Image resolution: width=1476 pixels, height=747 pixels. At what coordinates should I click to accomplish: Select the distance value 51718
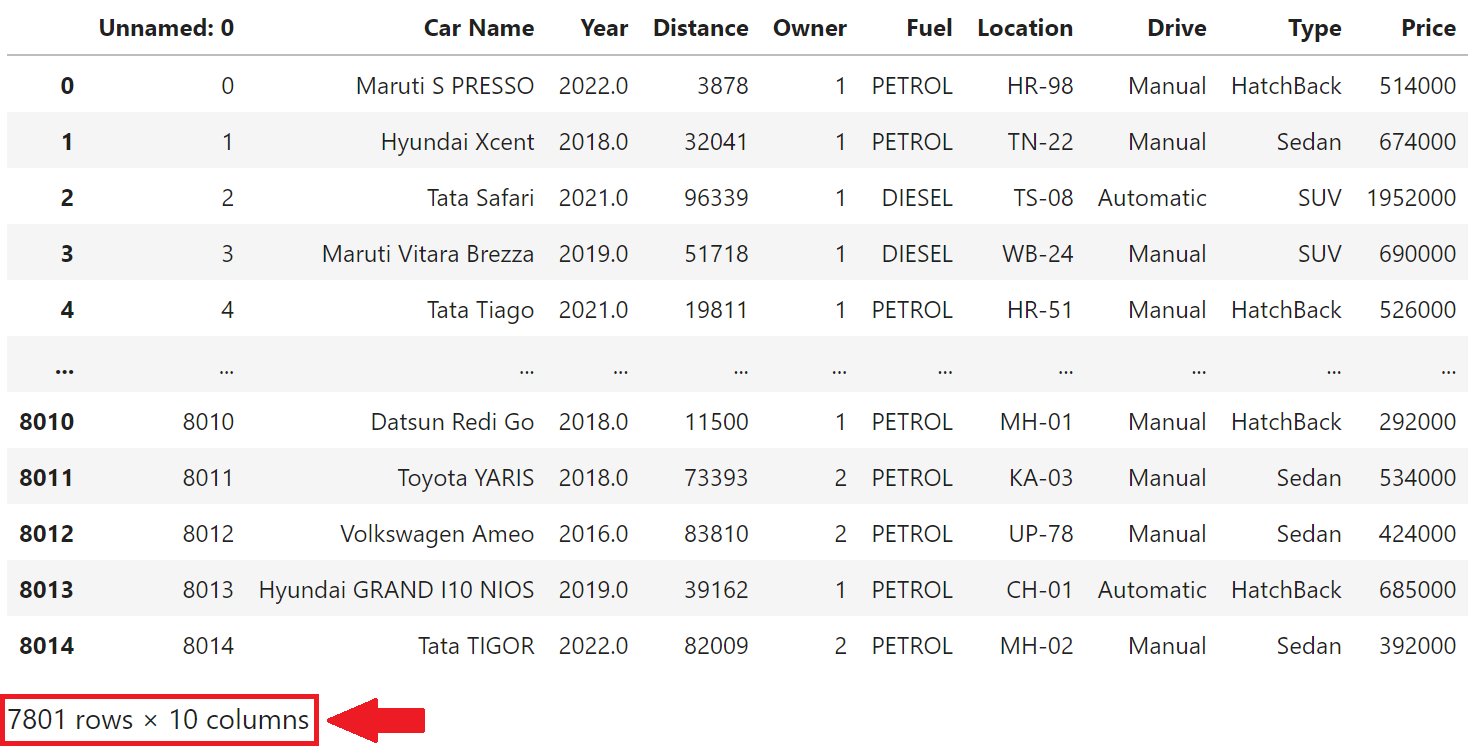(x=716, y=254)
